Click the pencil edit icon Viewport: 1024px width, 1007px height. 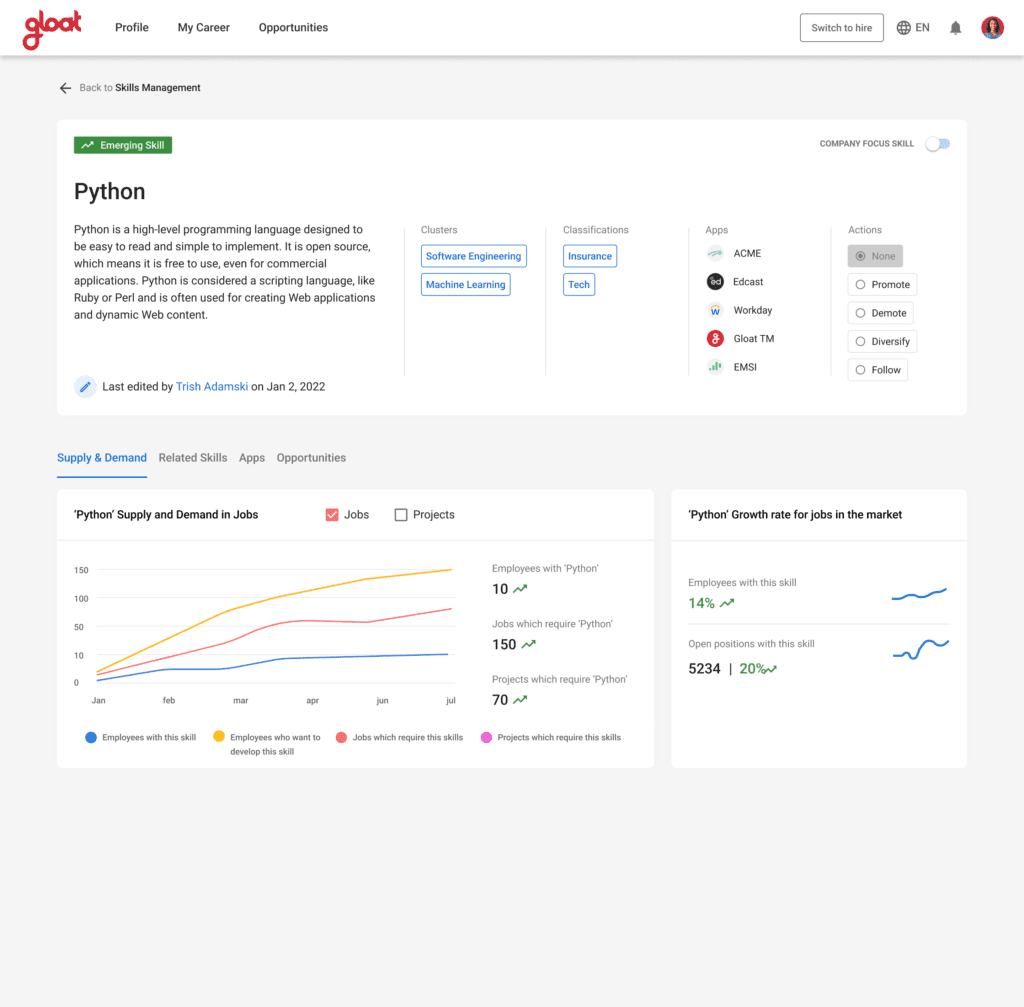85,387
